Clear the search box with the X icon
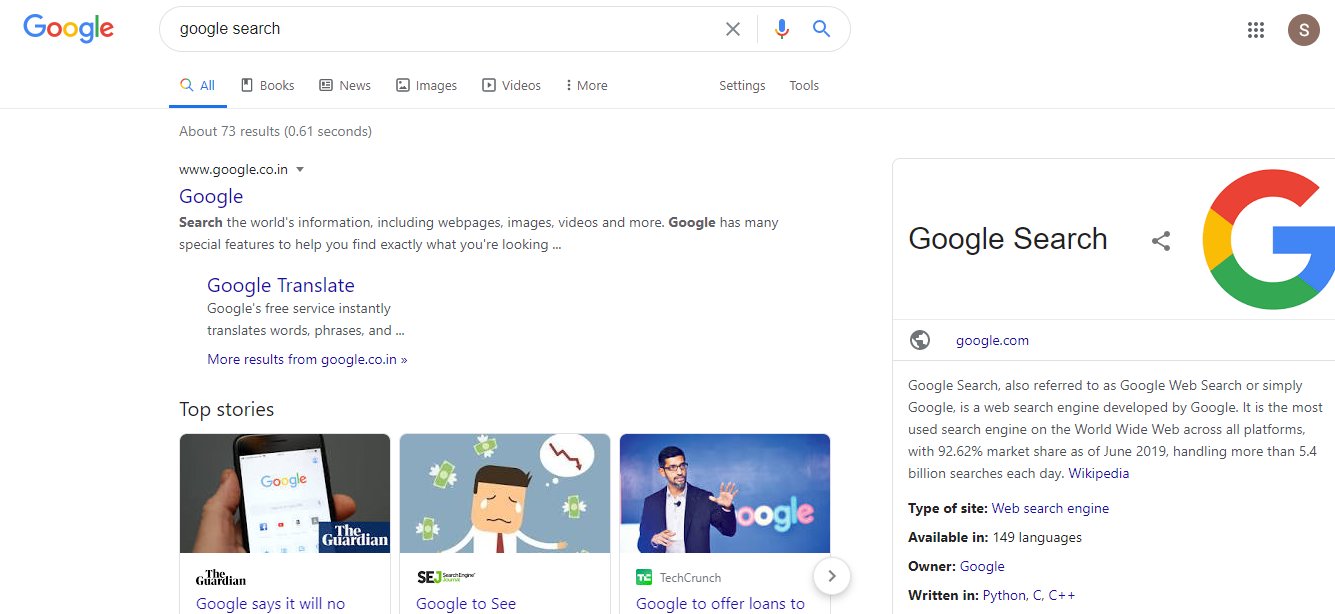This screenshot has width=1335, height=614. pyautogui.click(x=733, y=29)
